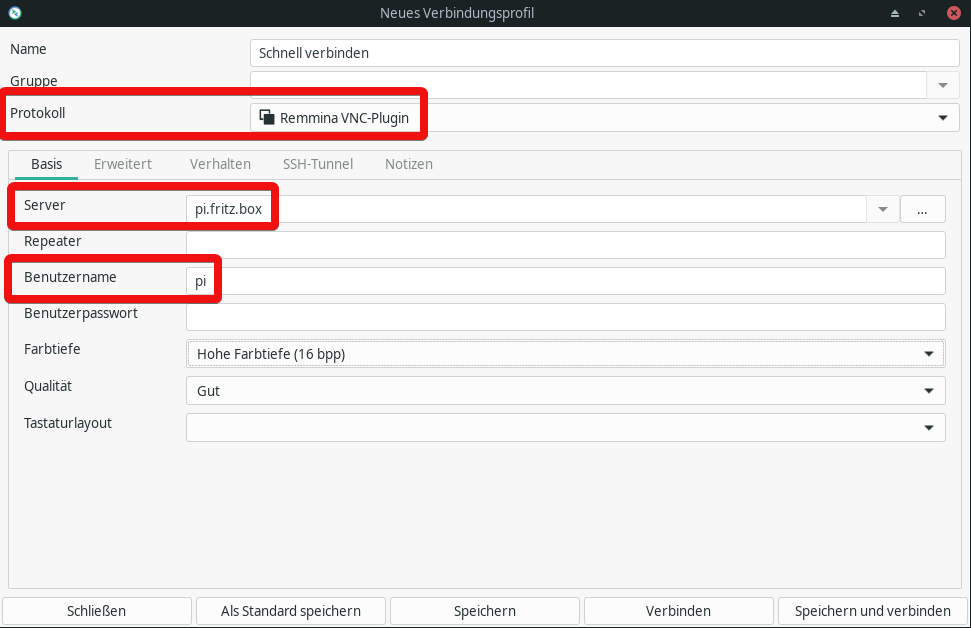
Task: Select the Basis tab
Action: (x=46, y=164)
